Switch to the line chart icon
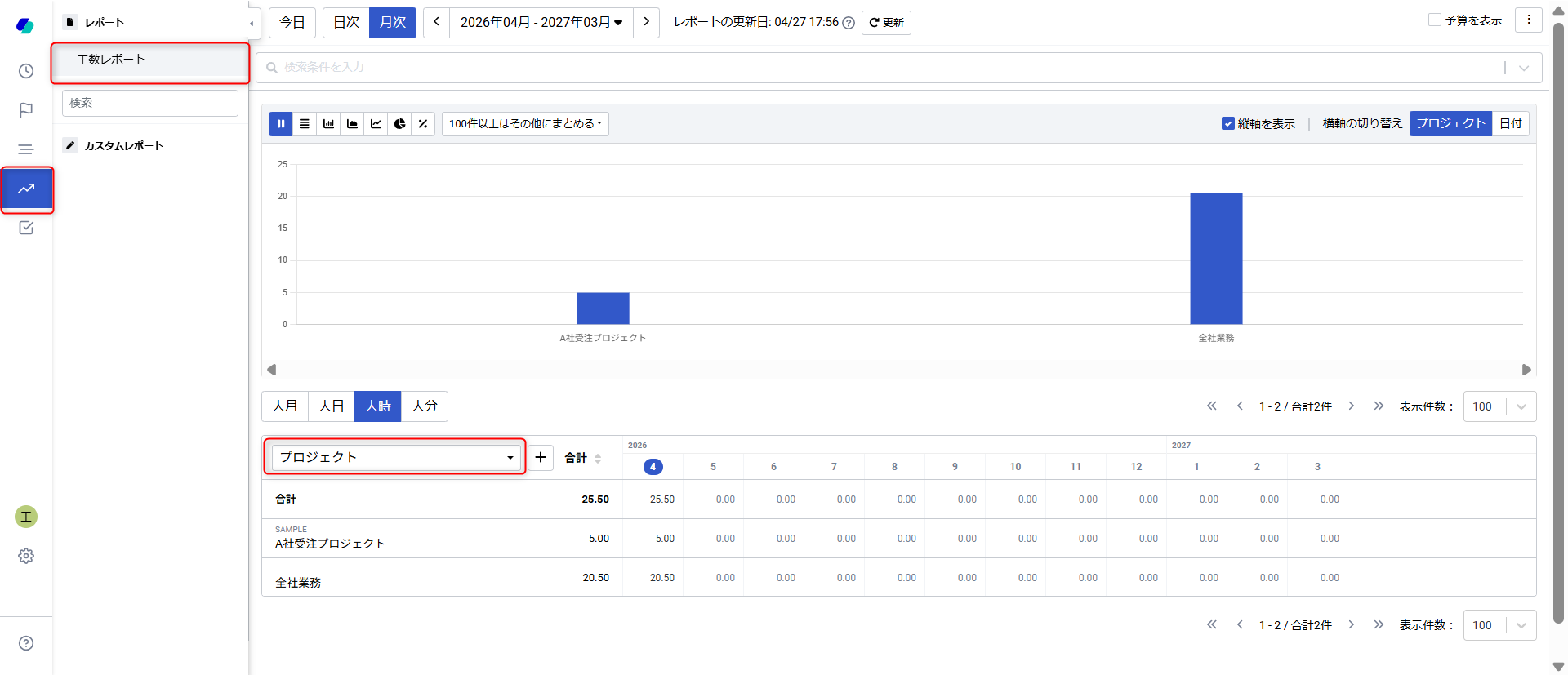Viewport: 1568px width, 675px height. click(x=376, y=124)
